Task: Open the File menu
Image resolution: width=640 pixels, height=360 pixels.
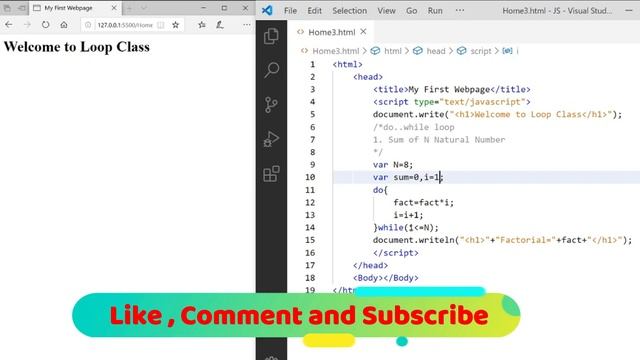Action: tap(291, 11)
